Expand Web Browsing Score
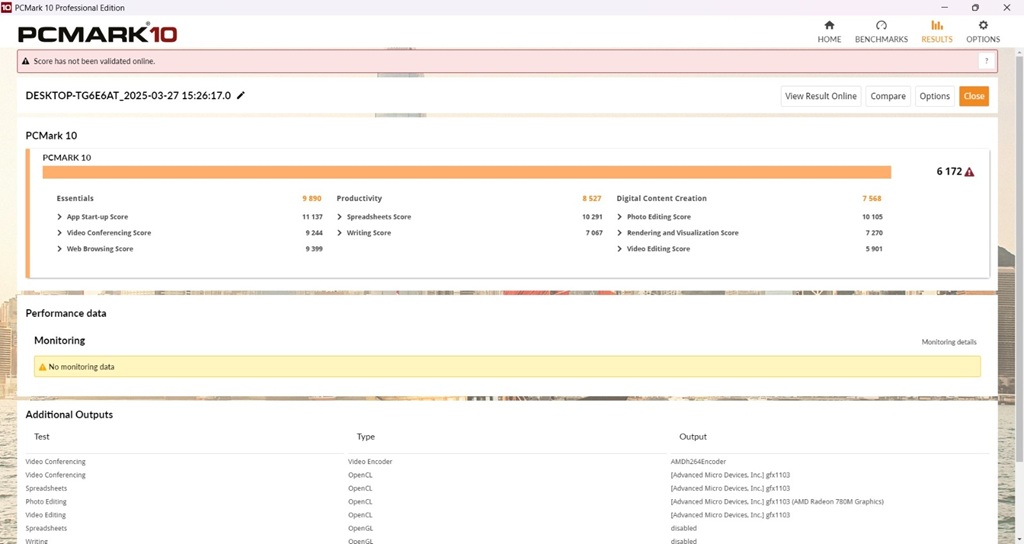The image size is (1024, 544). [59, 249]
